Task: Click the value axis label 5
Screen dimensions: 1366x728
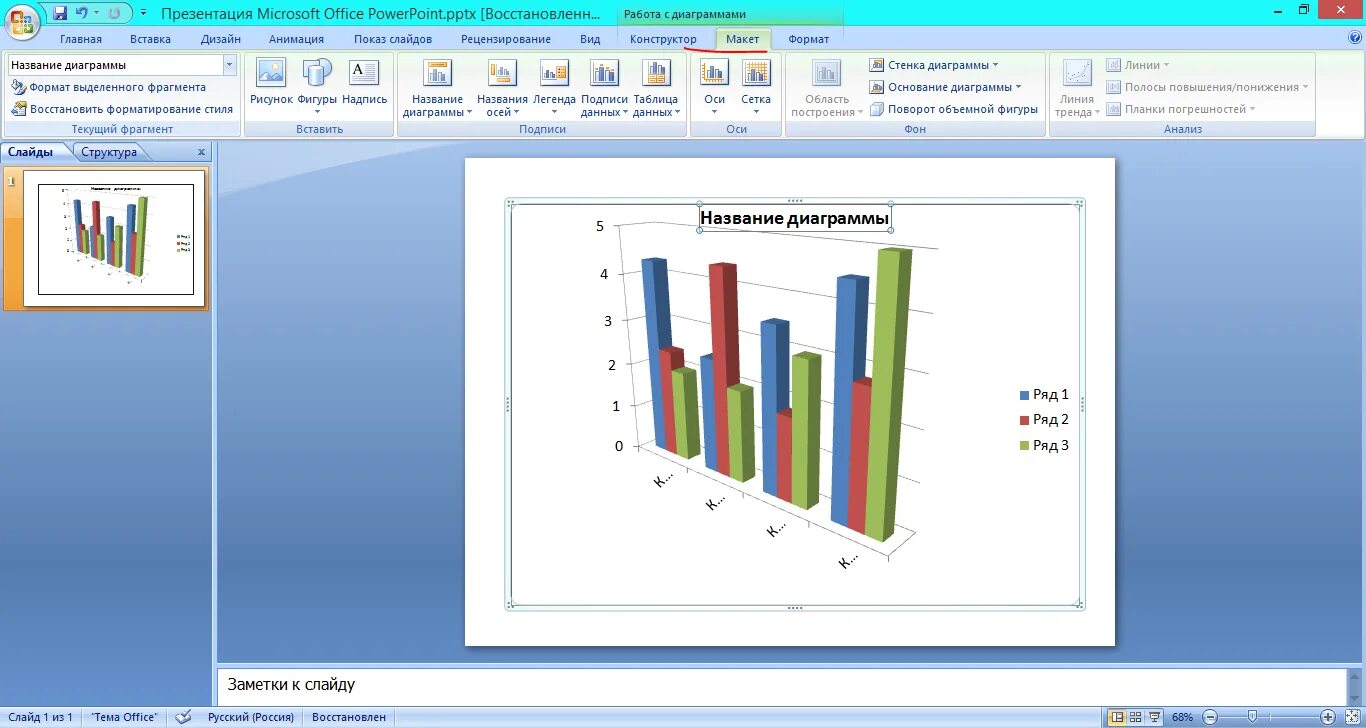Action: click(600, 226)
